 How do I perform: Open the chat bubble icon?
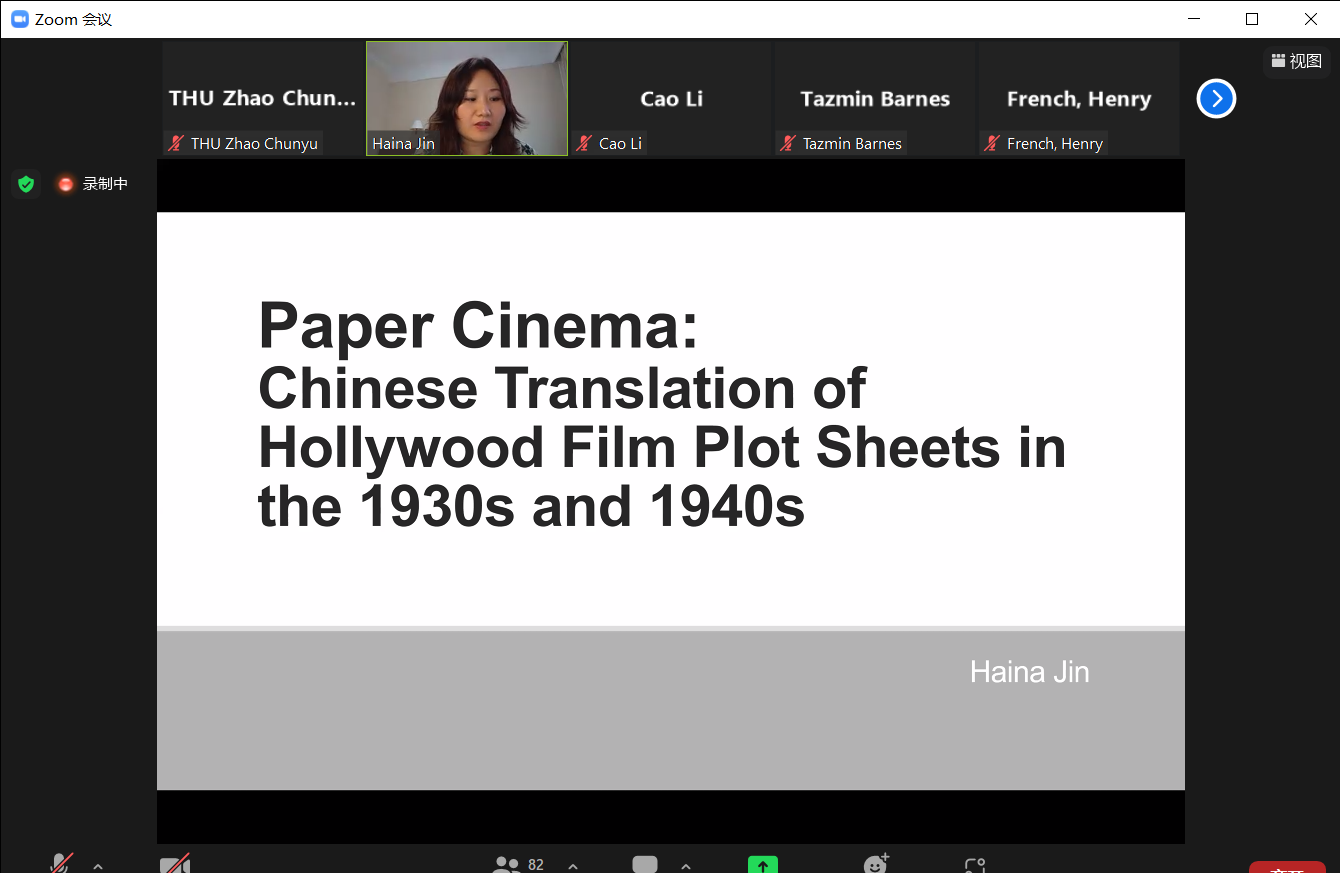click(645, 865)
